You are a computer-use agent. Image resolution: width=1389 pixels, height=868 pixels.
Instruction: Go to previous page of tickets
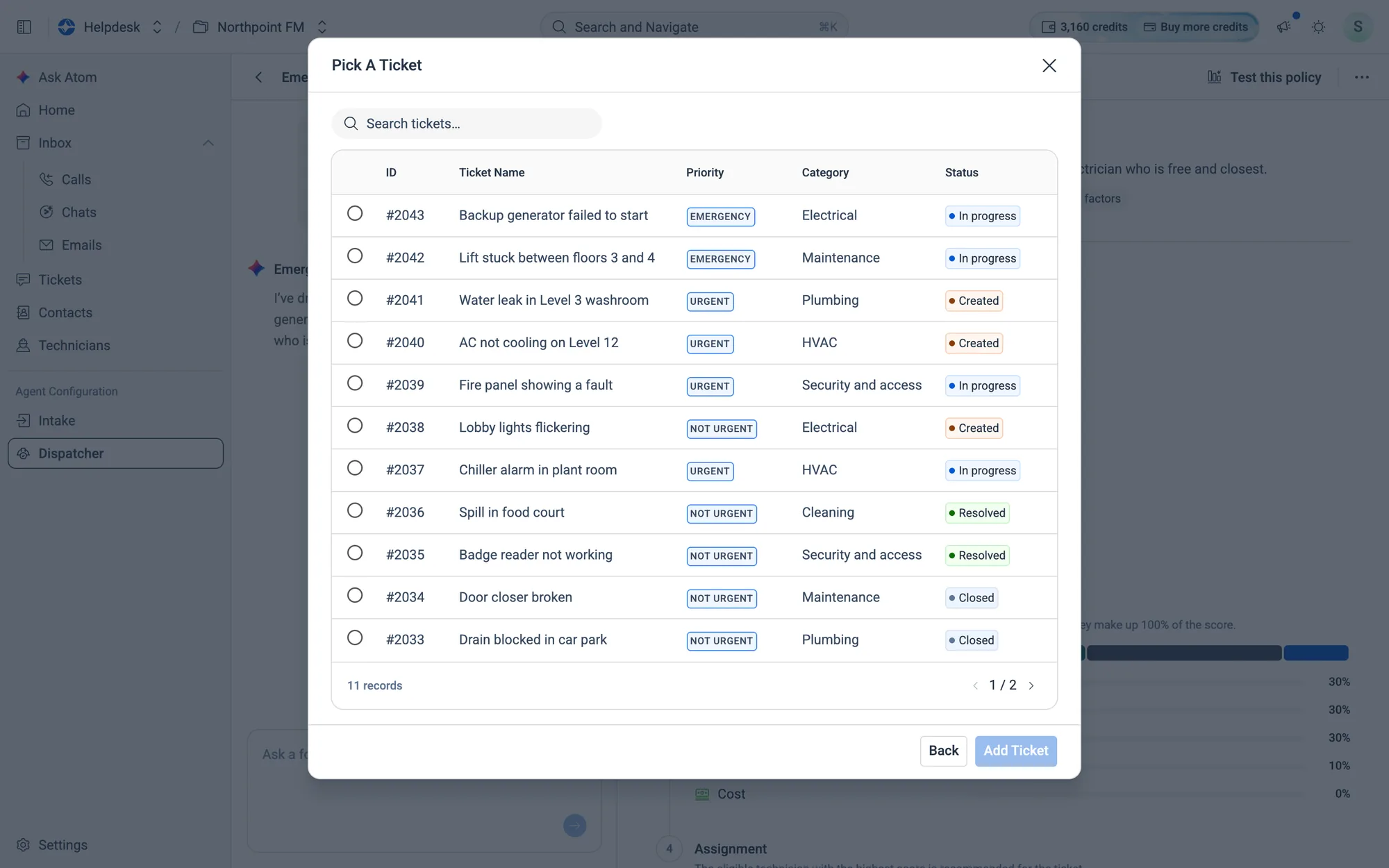975,685
